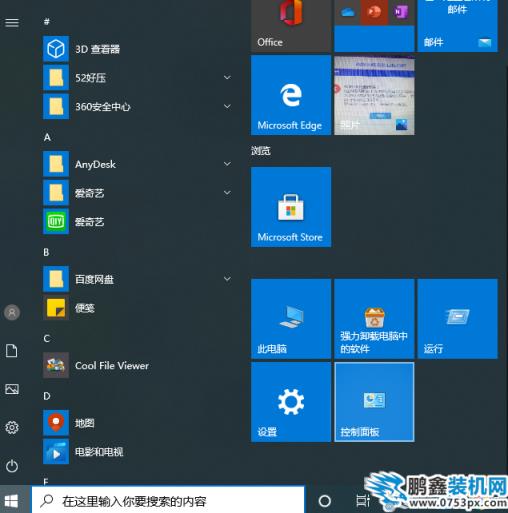
Task: Click the # section header
Action: click(x=47, y=22)
